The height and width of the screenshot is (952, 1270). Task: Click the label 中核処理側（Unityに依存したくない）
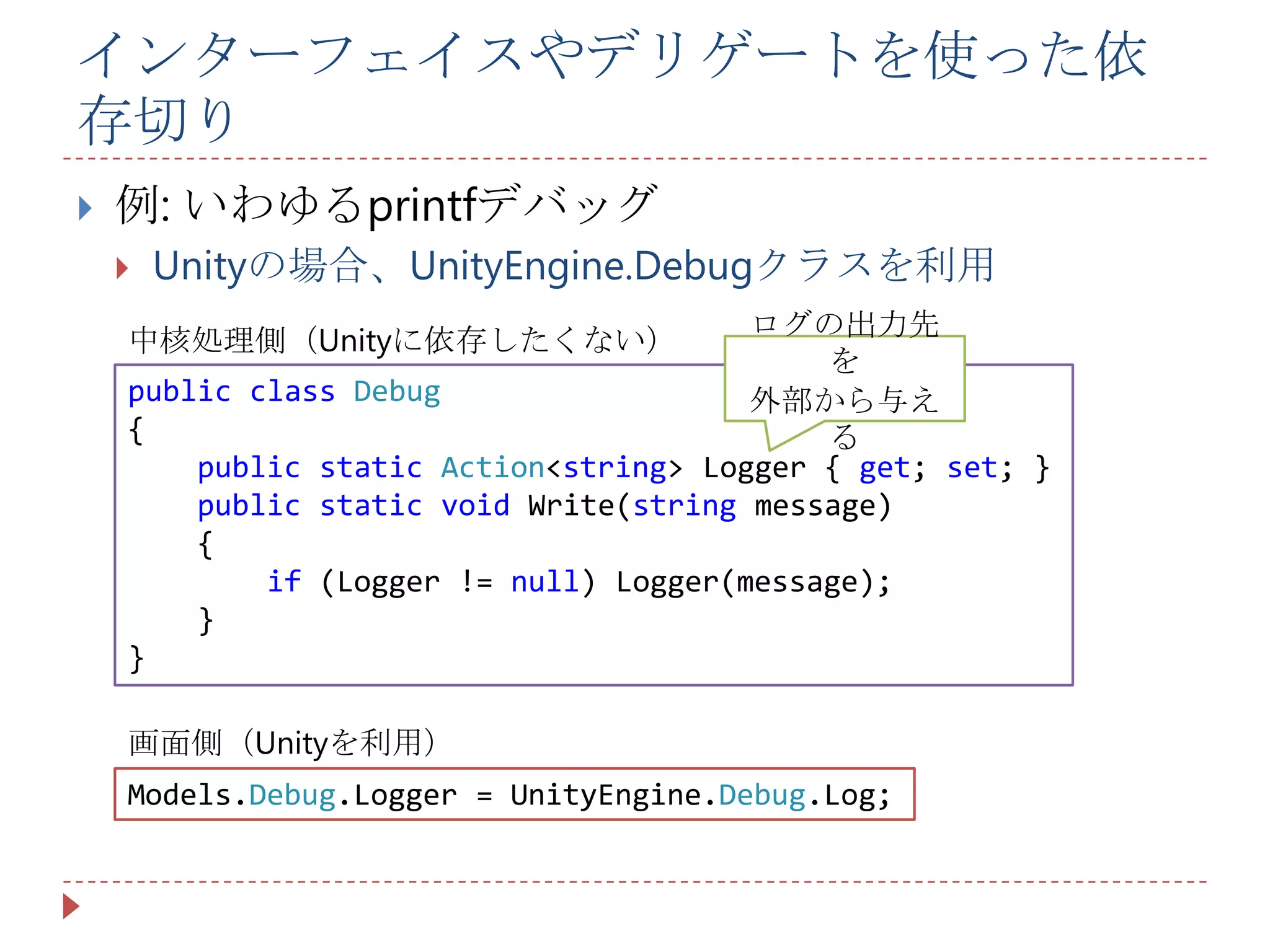tap(395, 340)
